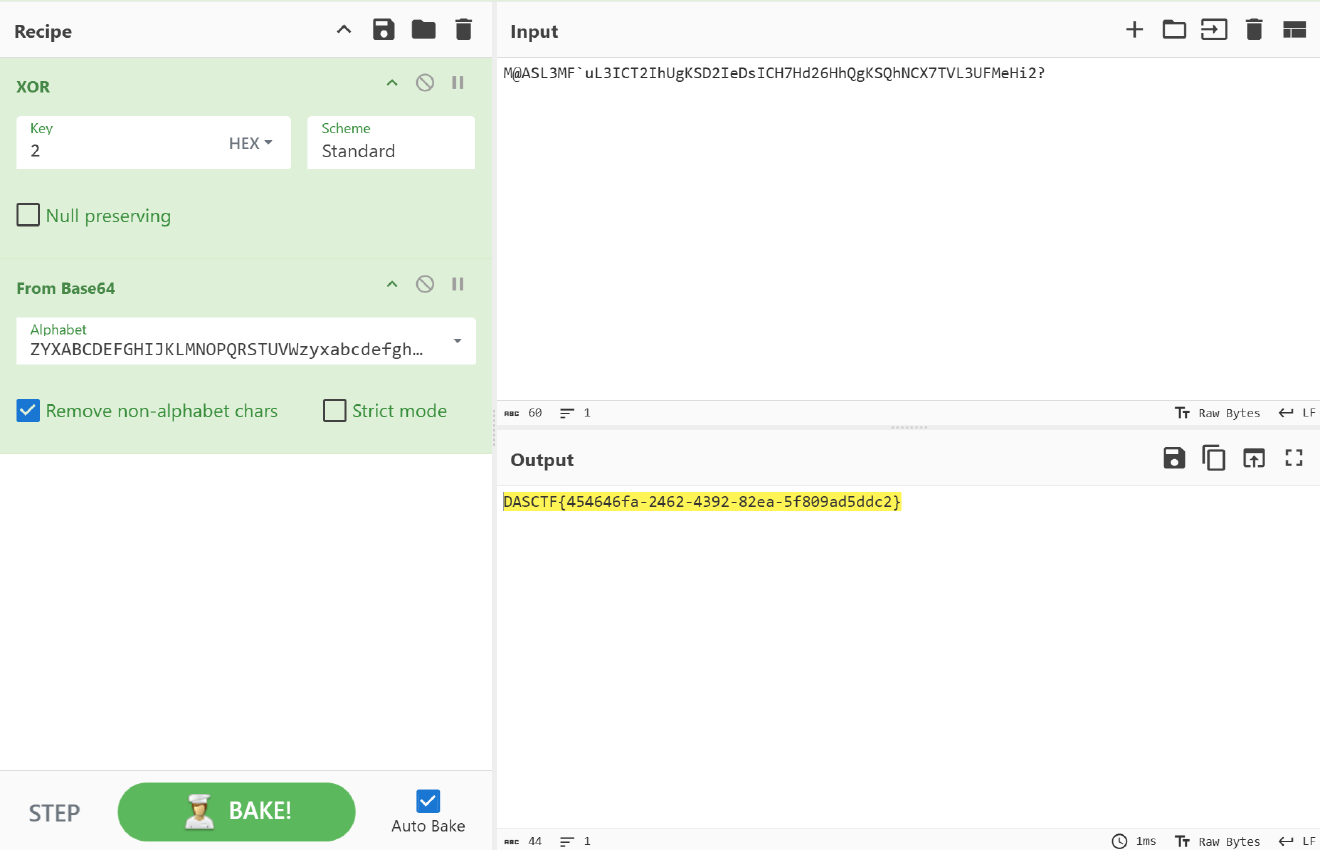Screen dimensions: 1320x850
Task: Open a file as input
Action: click(1174, 30)
